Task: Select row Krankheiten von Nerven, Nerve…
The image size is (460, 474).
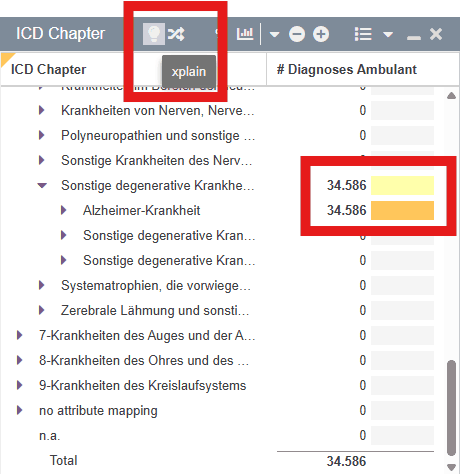Action: [x=158, y=110]
